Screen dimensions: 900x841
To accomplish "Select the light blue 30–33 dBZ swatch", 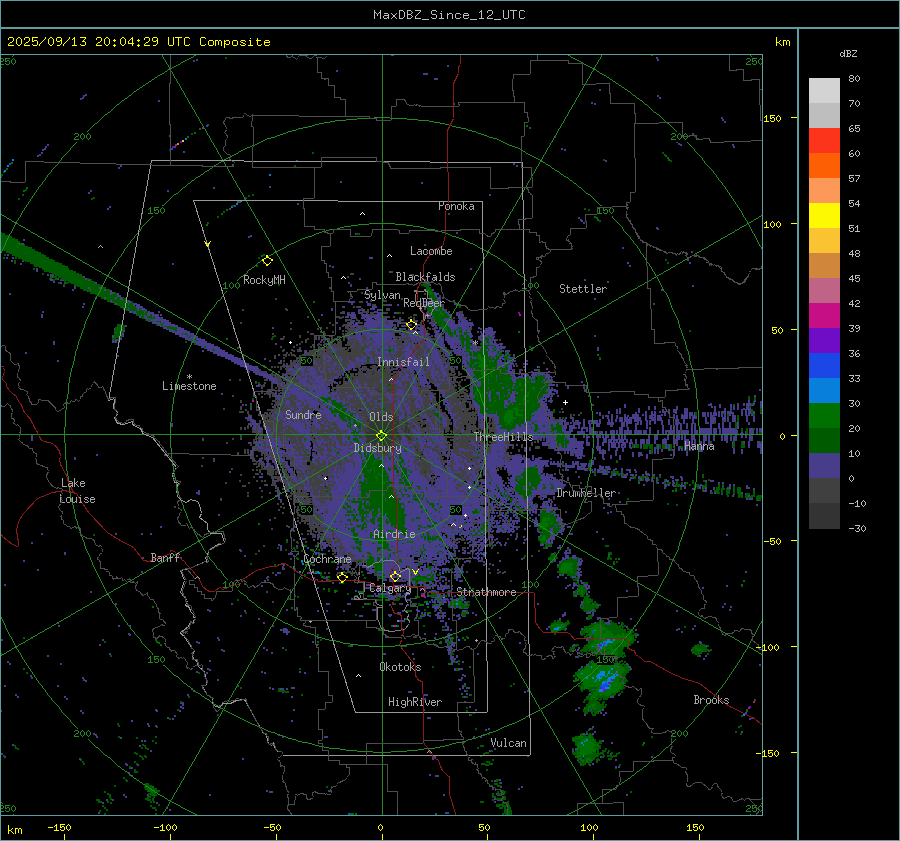I will [824, 391].
